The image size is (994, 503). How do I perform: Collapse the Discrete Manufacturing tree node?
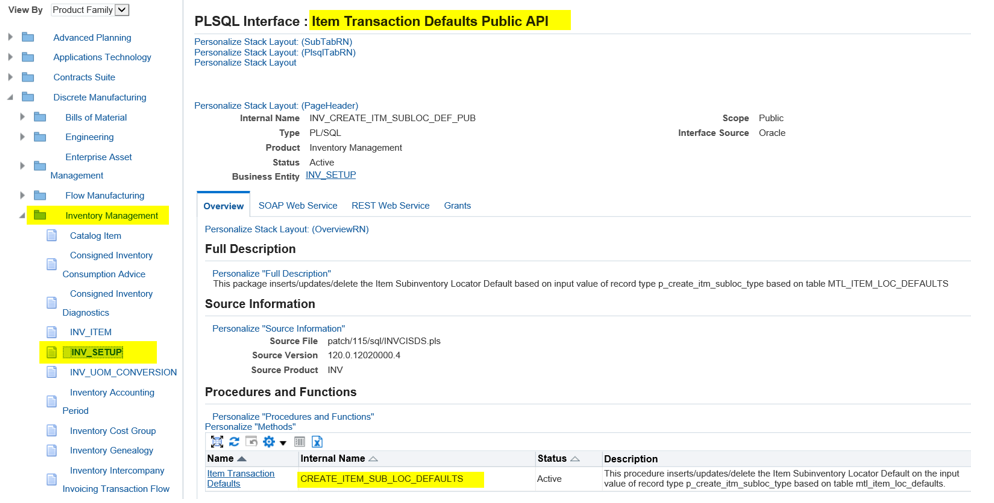11,98
